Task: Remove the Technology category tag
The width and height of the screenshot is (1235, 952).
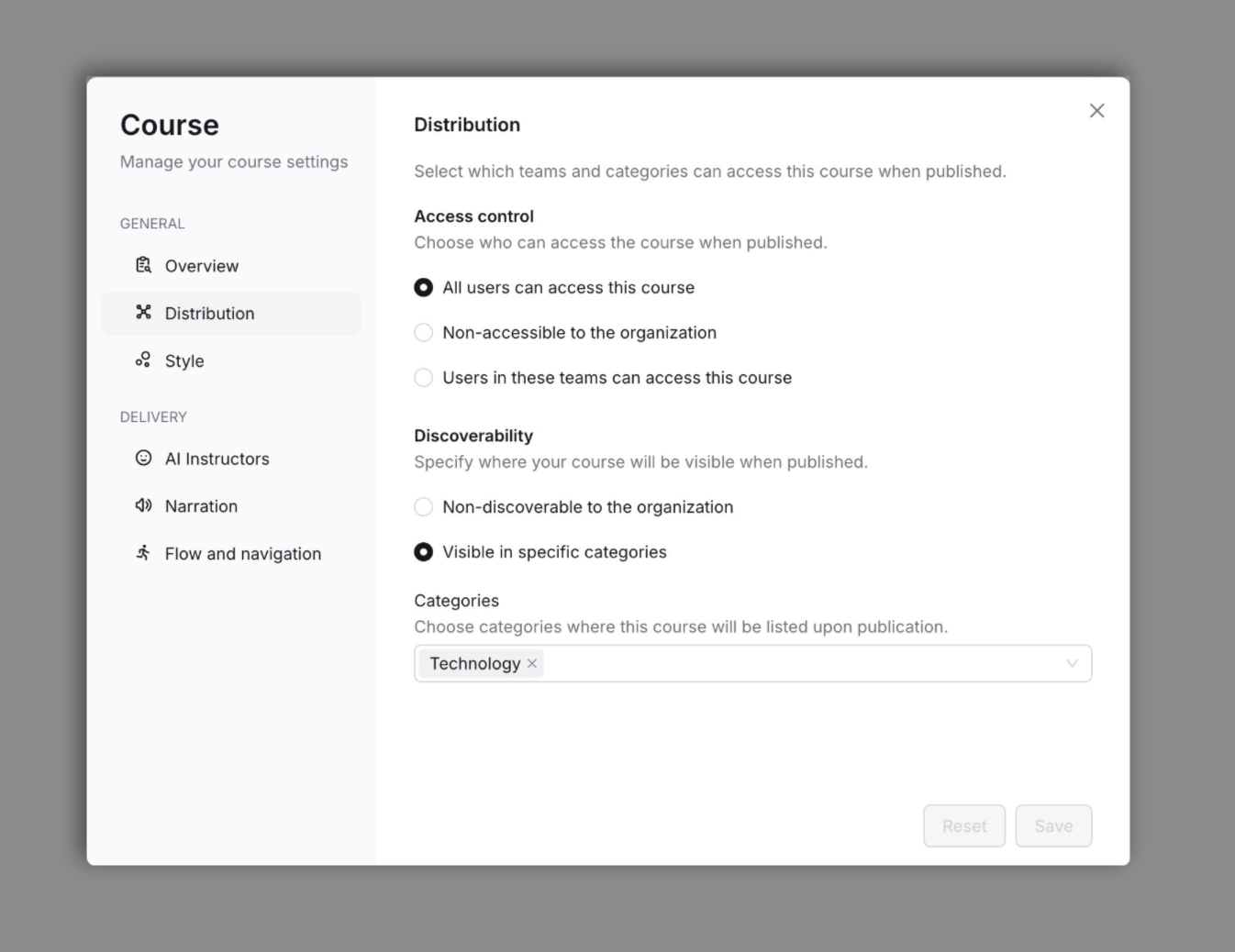Action: point(530,663)
